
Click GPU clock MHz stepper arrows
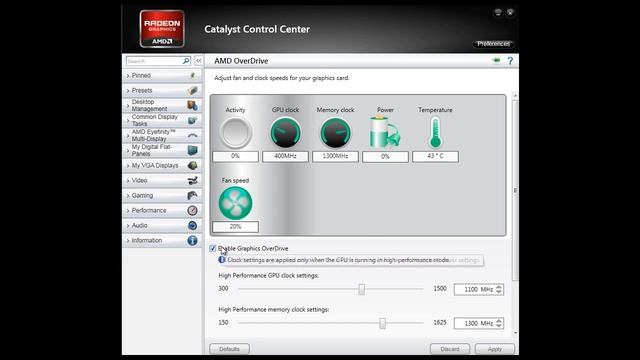tap(499, 289)
